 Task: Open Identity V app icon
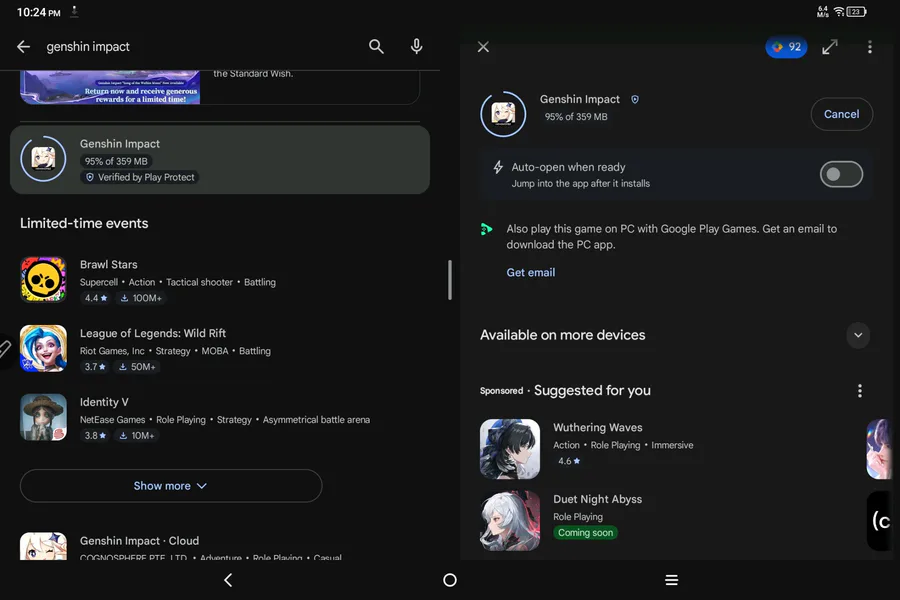pyautogui.click(x=44, y=417)
